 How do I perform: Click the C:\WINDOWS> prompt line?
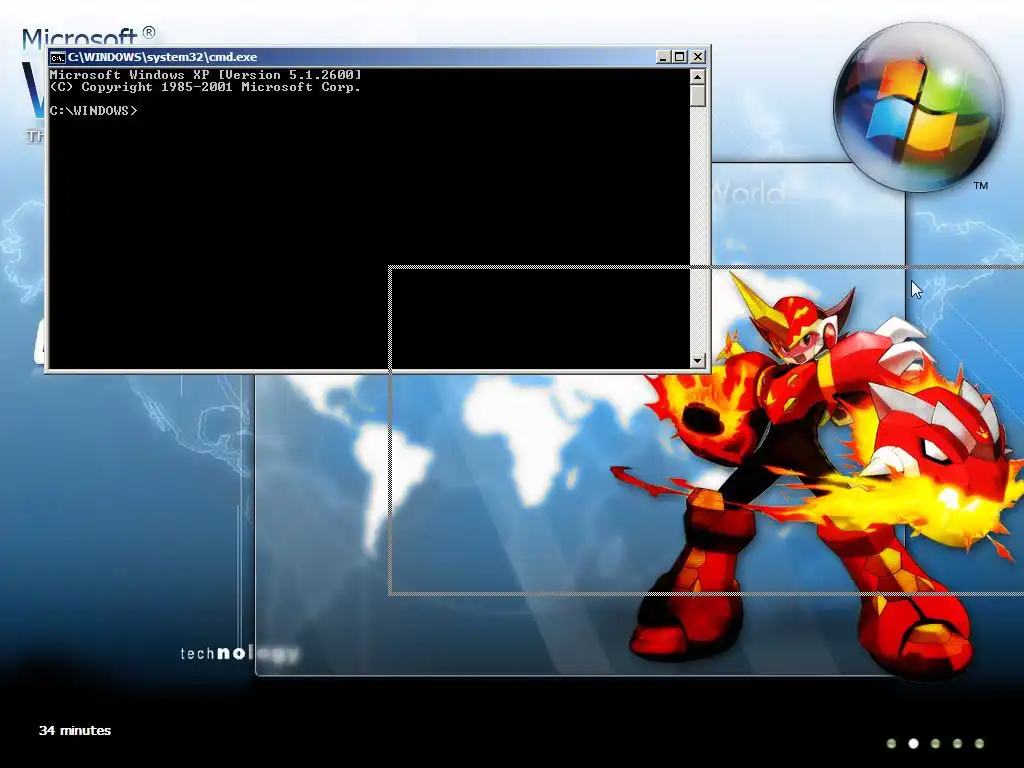coord(93,111)
